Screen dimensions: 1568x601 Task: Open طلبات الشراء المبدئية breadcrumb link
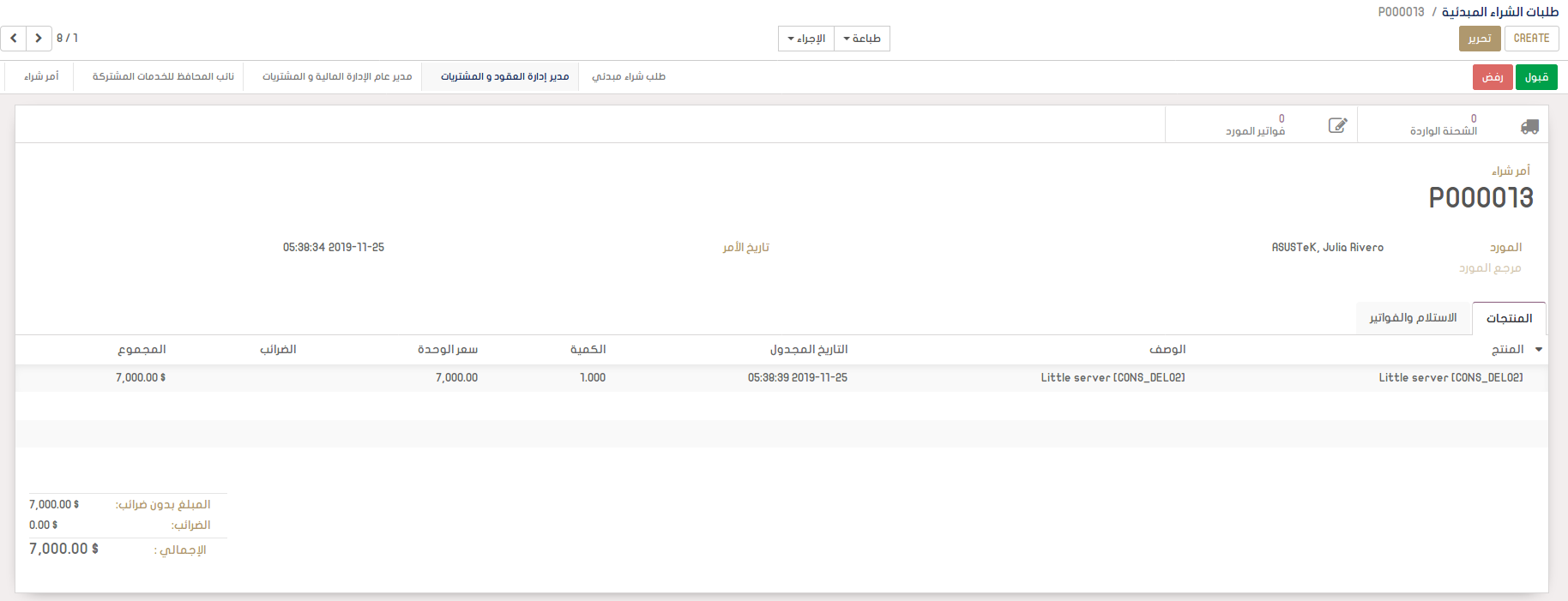point(1499,12)
